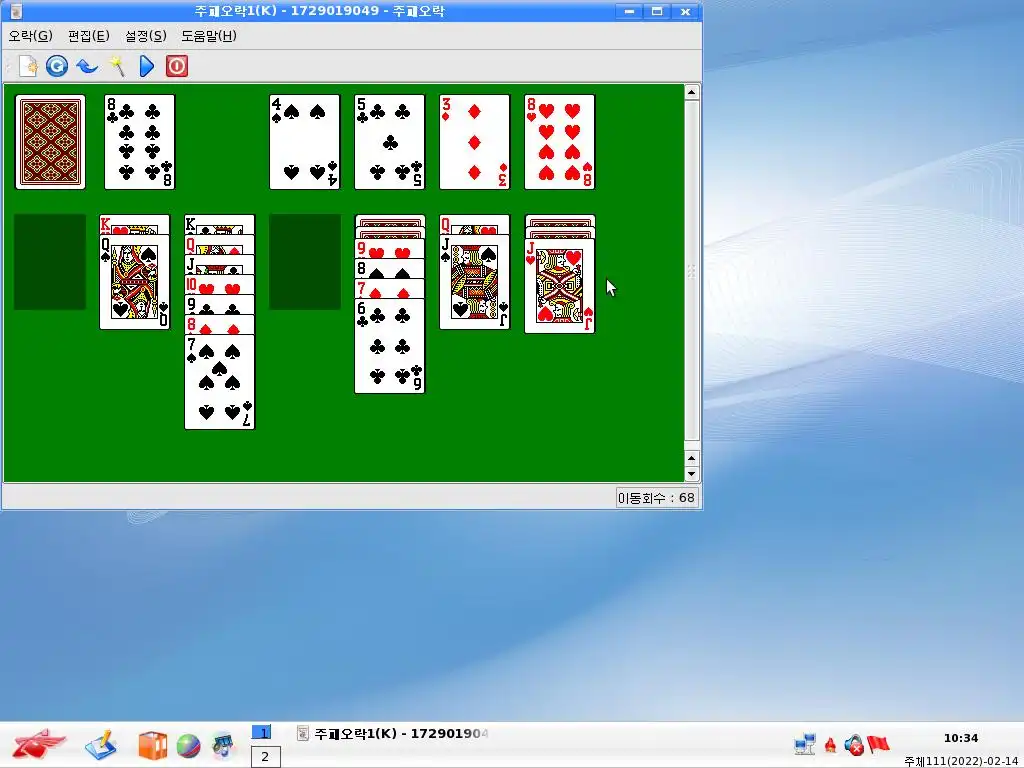Open the 설정(S) menu
1024x768 pixels.
pyautogui.click(x=146, y=36)
